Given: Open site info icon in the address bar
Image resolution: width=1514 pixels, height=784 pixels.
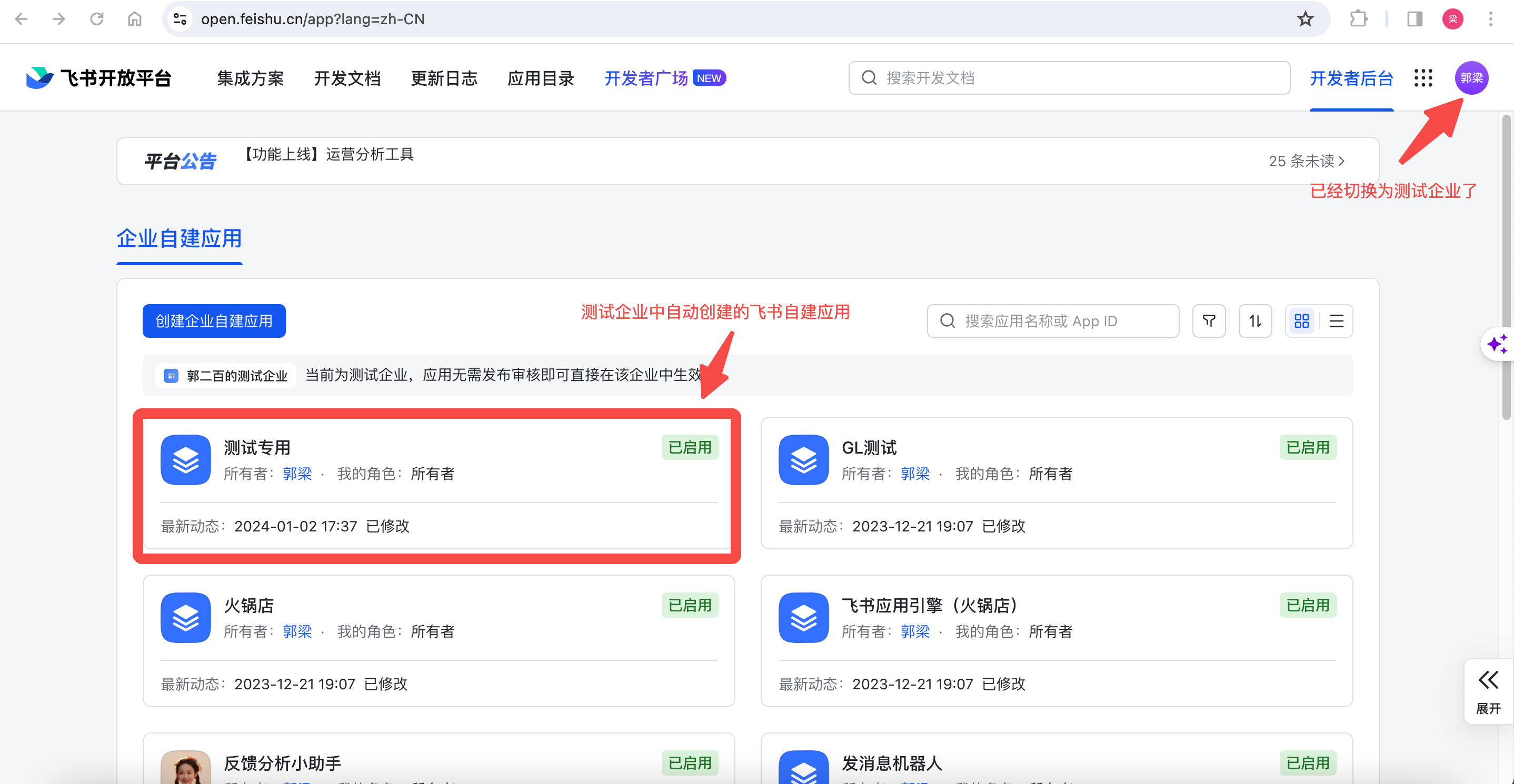Looking at the screenshot, I should tap(180, 19).
